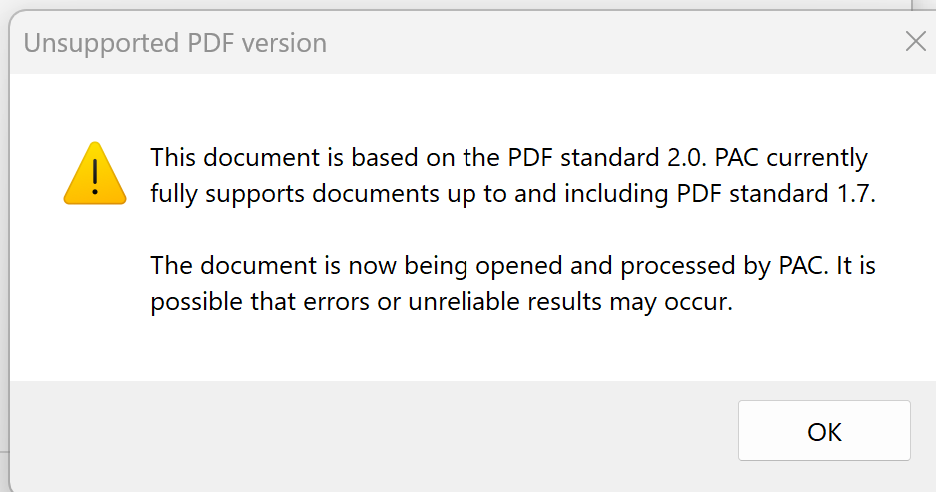936x492 pixels.
Task: Close the Unsupported PDF version dialog
Action: (x=915, y=42)
